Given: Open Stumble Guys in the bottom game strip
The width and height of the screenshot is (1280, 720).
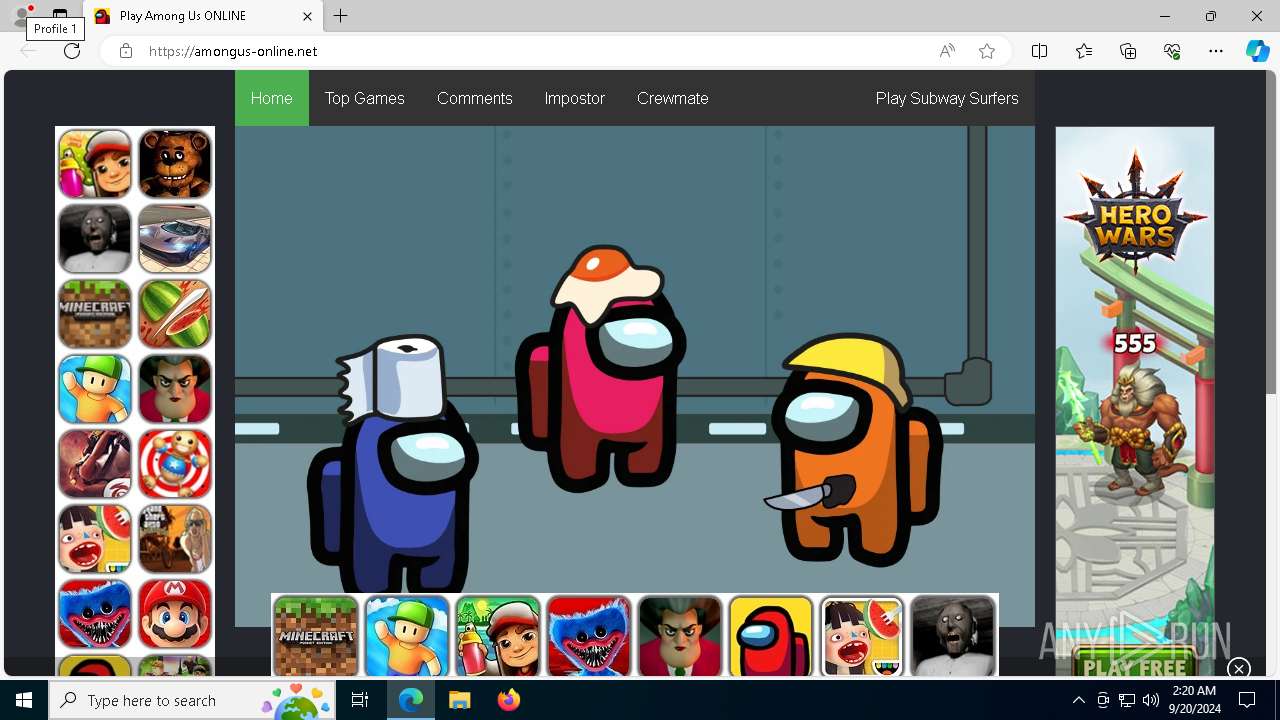Looking at the screenshot, I should [407, 636].
